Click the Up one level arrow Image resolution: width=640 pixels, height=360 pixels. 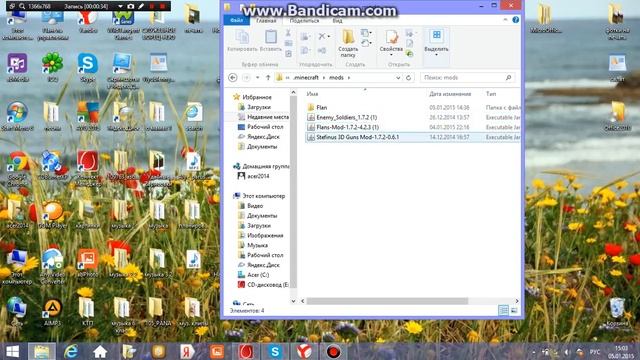[268, 78]
